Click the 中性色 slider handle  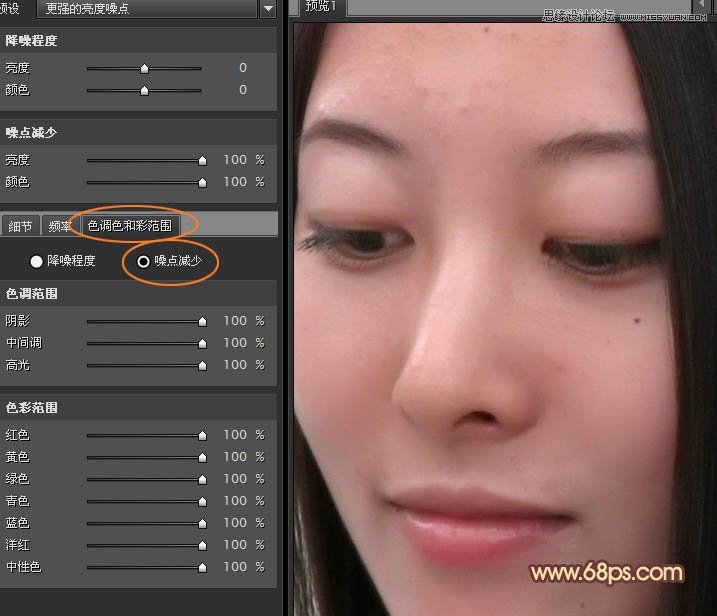pyautogui.click(x=202, y=568)
